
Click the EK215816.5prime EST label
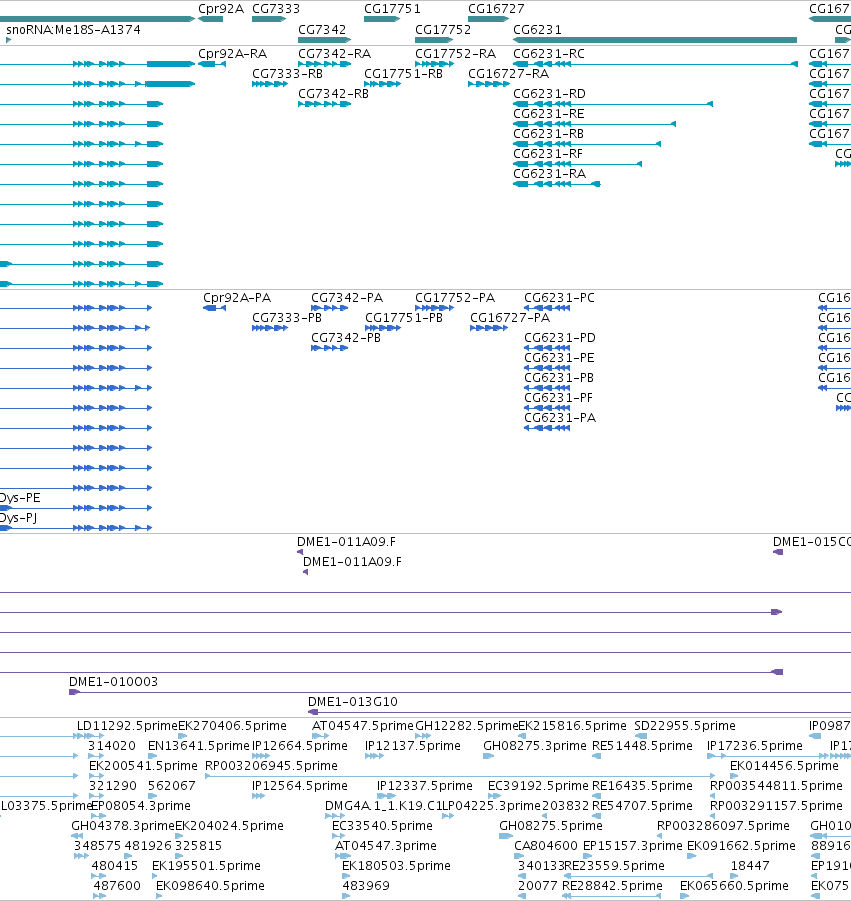click(x=572, y=726)
